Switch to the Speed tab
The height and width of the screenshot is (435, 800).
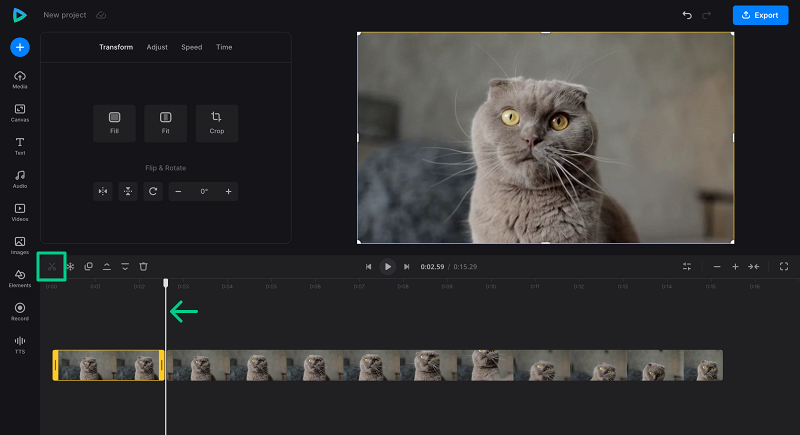192,47
